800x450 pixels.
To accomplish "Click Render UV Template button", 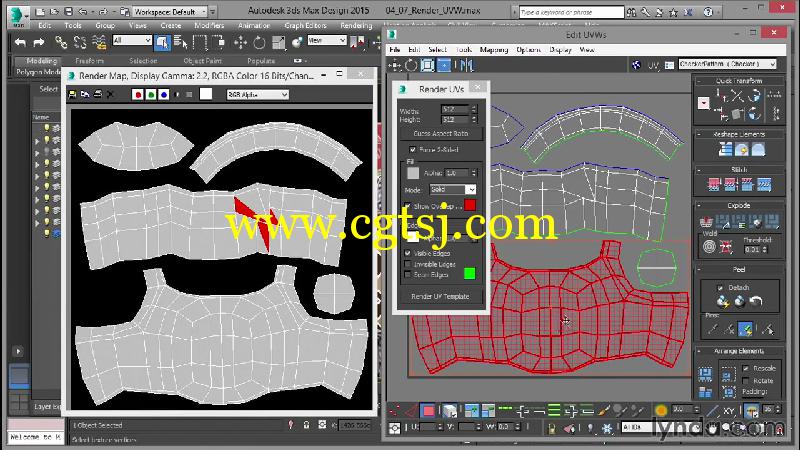I will point(440,296).
